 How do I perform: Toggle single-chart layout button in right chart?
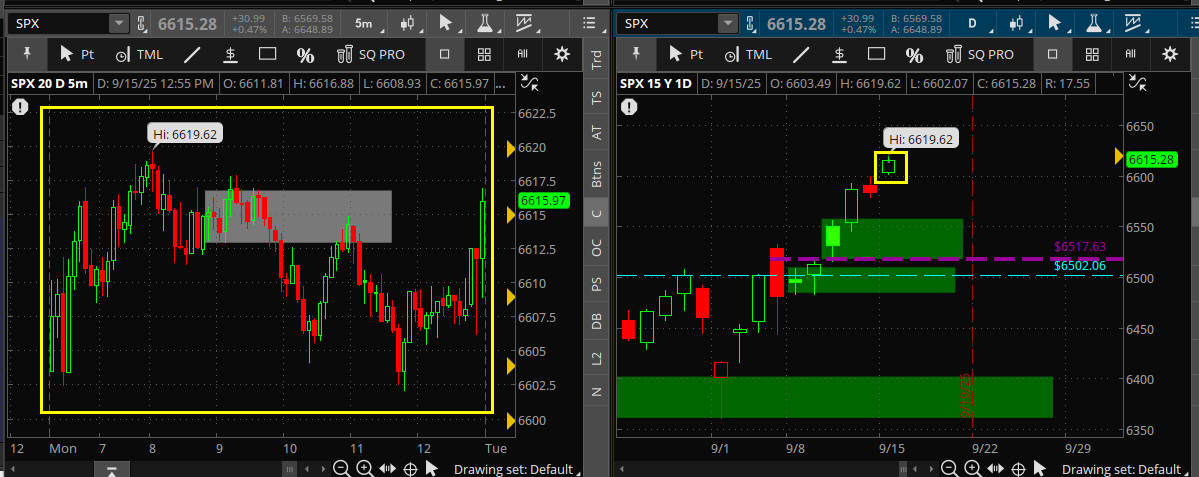pyautogui.click(x=1052, y=55)
